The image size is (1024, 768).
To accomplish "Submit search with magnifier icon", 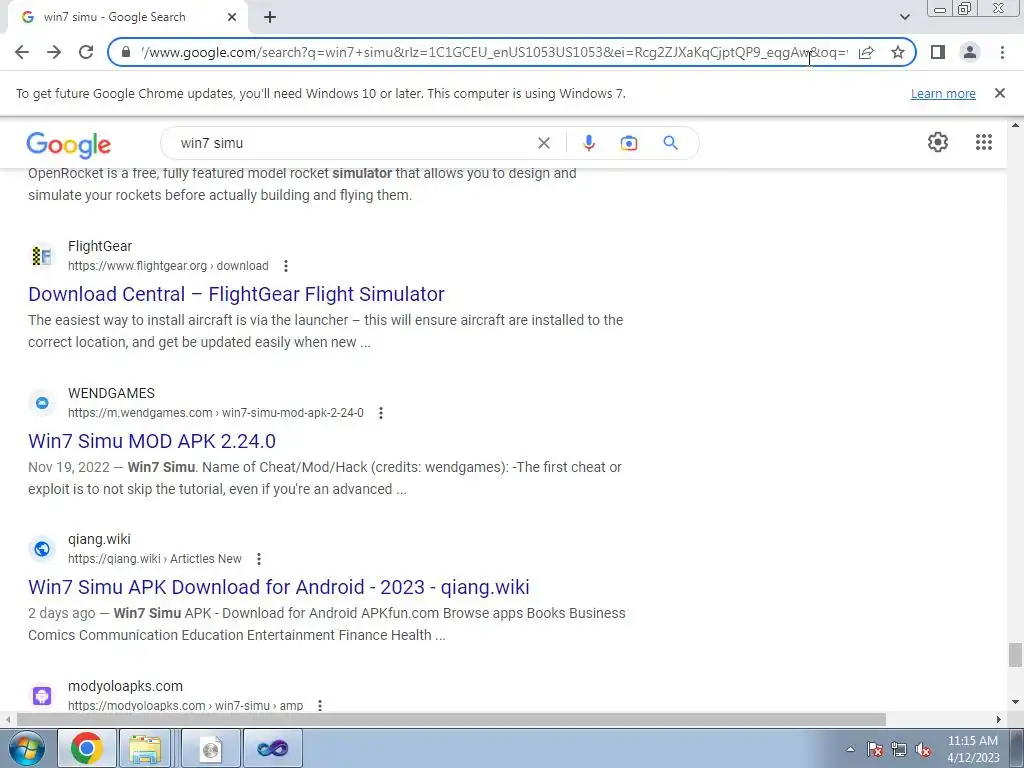I will tap(671, 143).
